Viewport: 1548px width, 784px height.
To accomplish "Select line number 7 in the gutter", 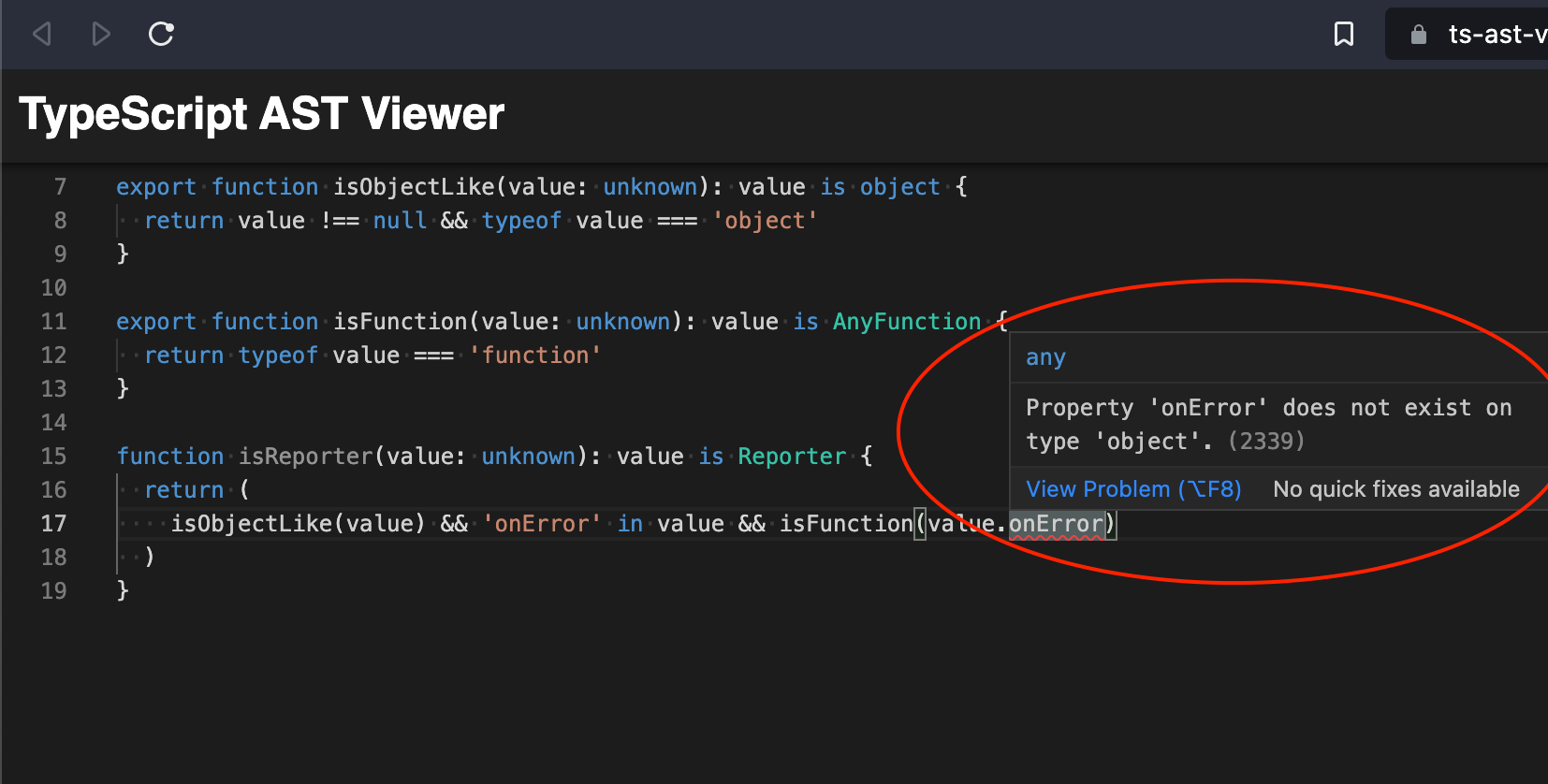I will click(60, 187).
